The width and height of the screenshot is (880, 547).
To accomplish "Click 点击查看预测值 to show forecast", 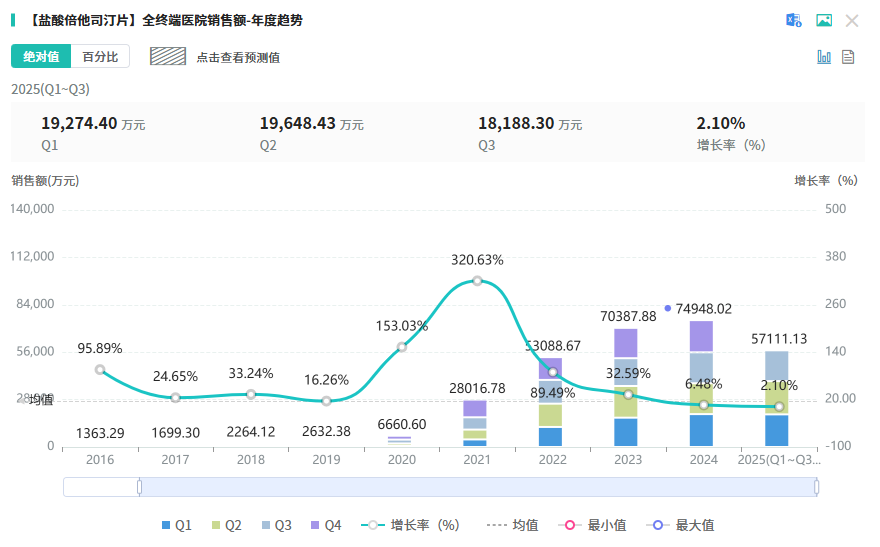I will tap(238, 58).
